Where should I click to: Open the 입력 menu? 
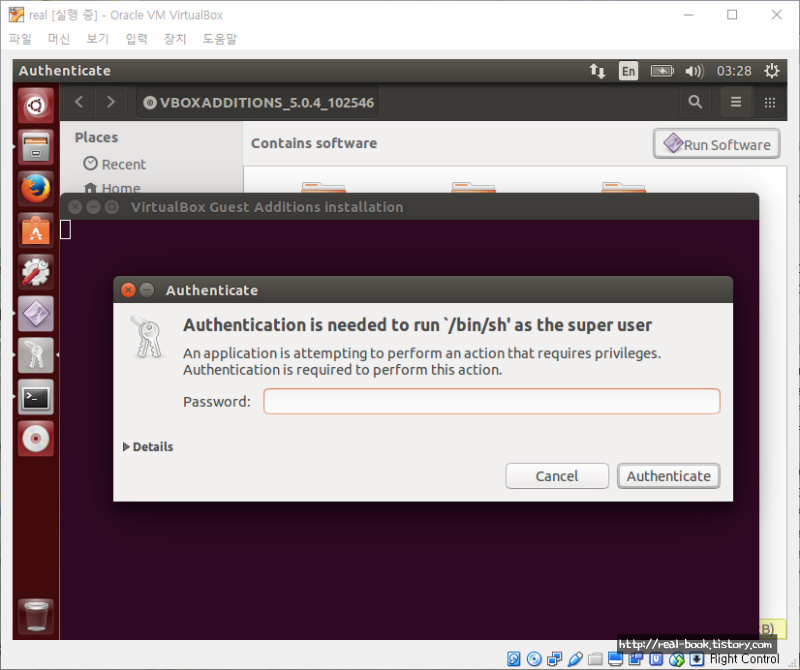coord(136,39)
